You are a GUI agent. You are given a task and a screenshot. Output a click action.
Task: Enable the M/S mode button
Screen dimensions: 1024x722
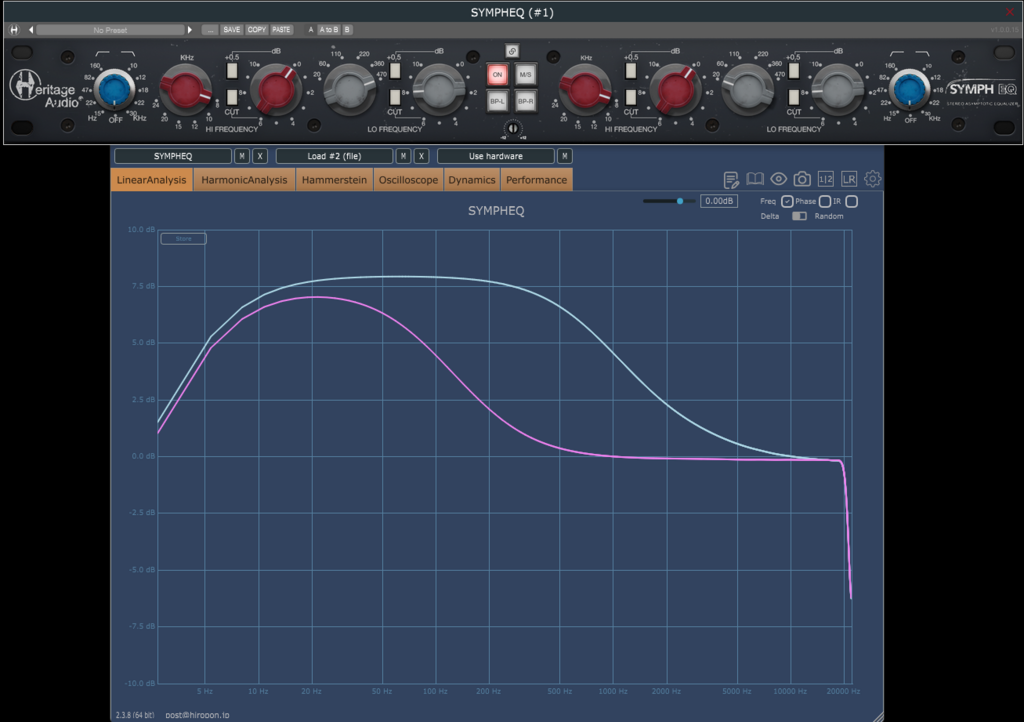click(525, 74)
